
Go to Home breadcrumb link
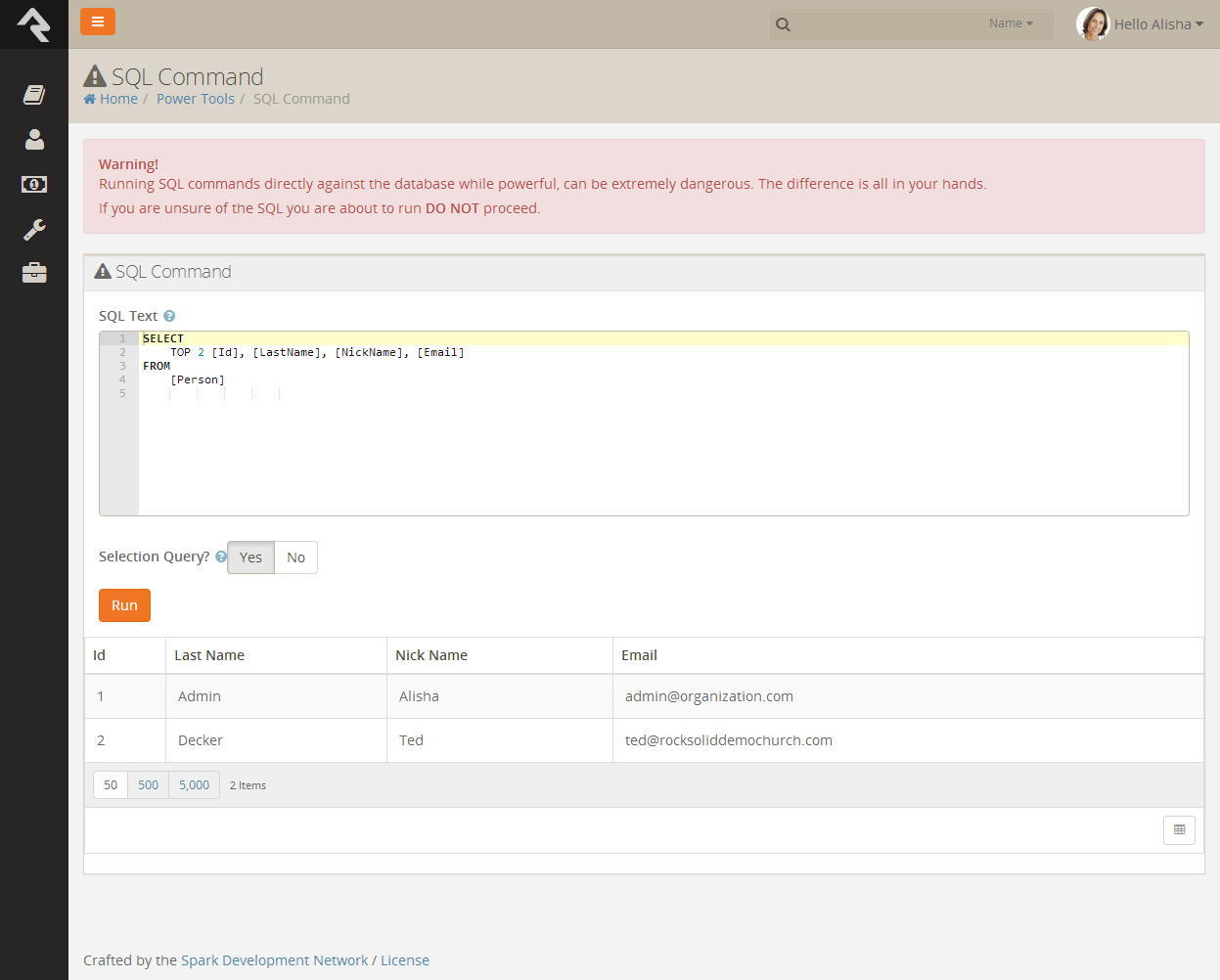118,99
